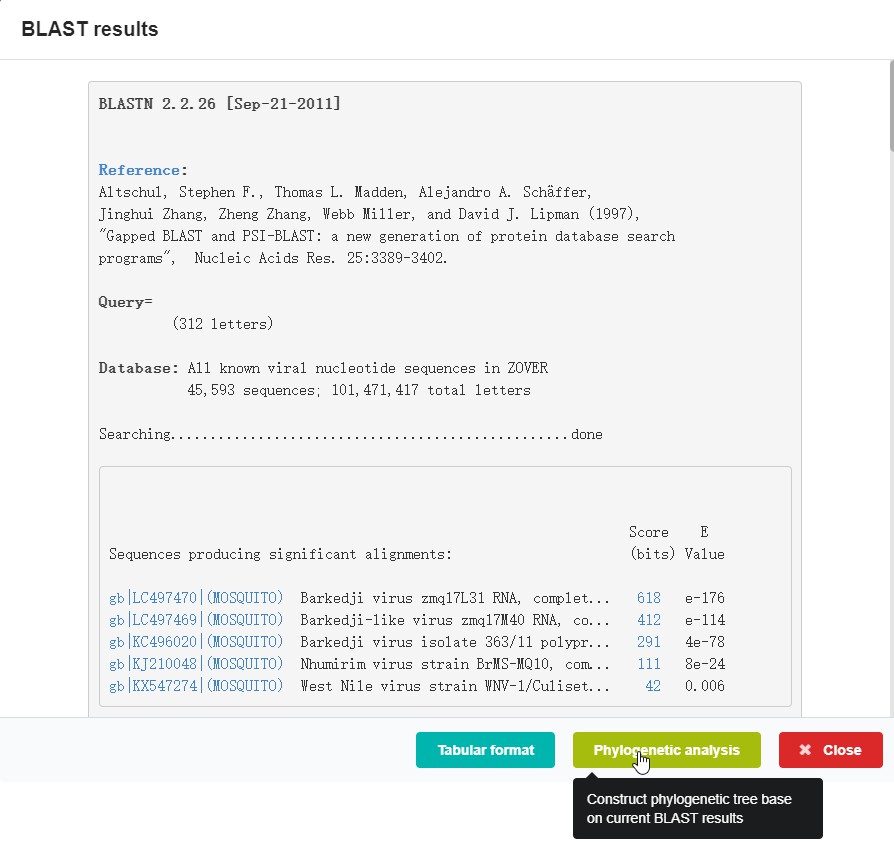894x848 pixels.
Task: Click MOSQUITO host tag beside KC496020
Action: tap(245, 642)
